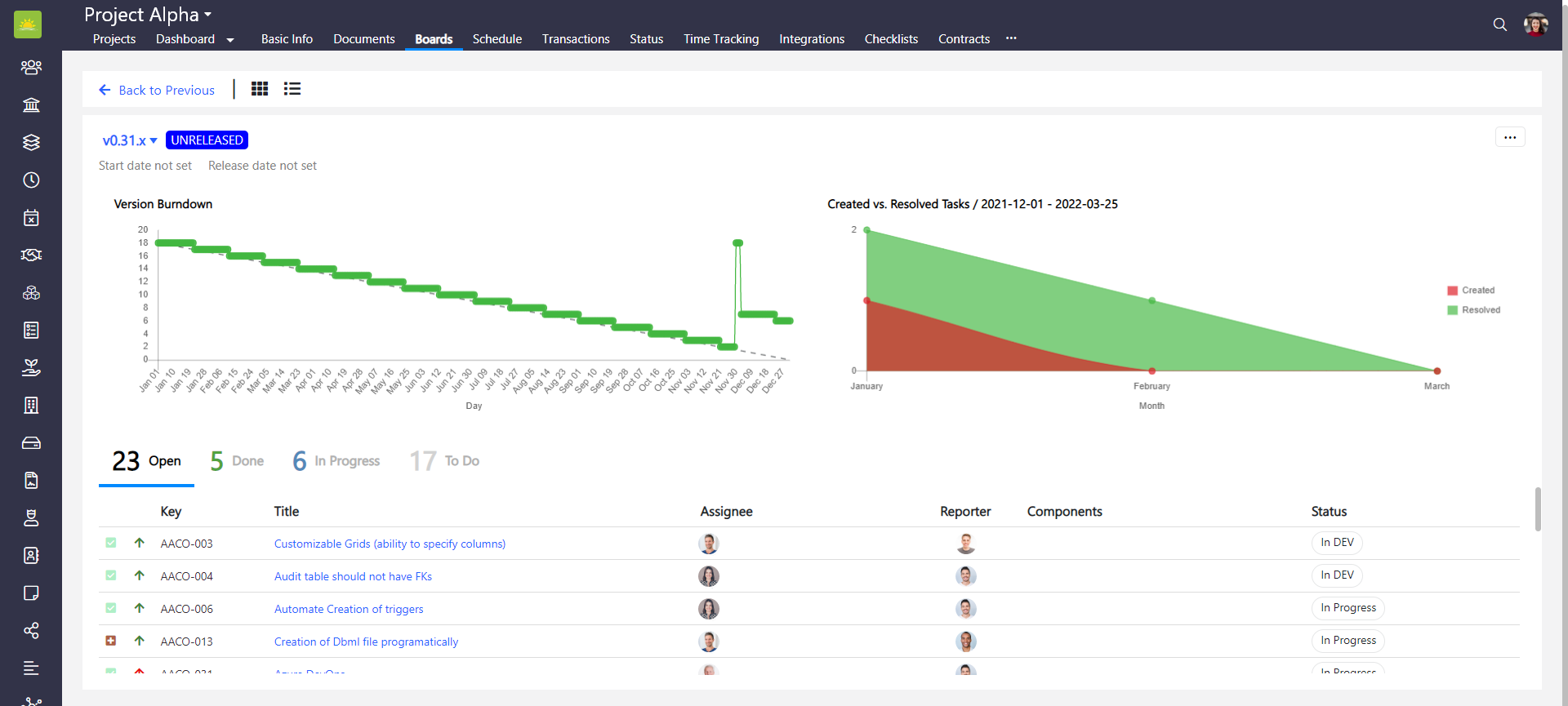Select the In Progress issues tab
1568x706 pixels.
336,461
